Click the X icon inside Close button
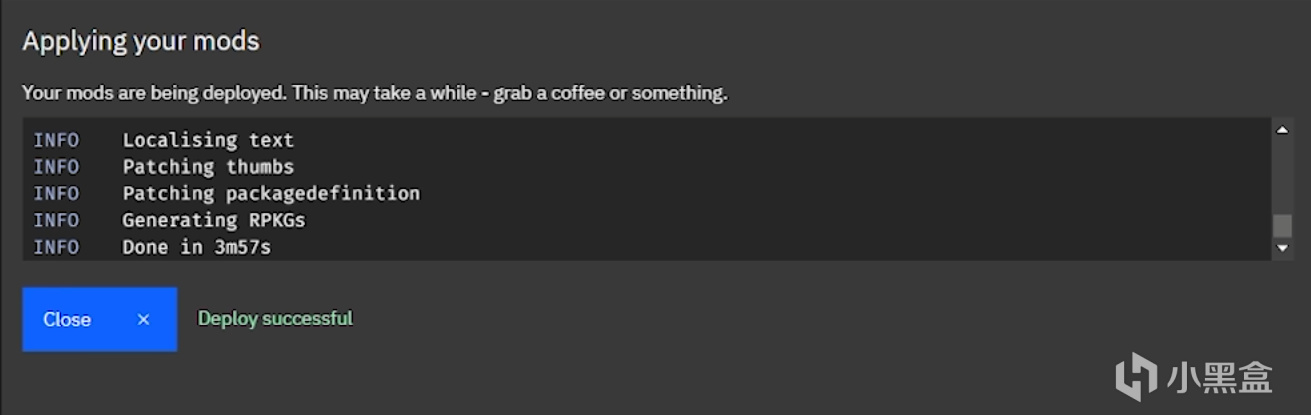The image size is (1311, 415). [x=143, y=319]
